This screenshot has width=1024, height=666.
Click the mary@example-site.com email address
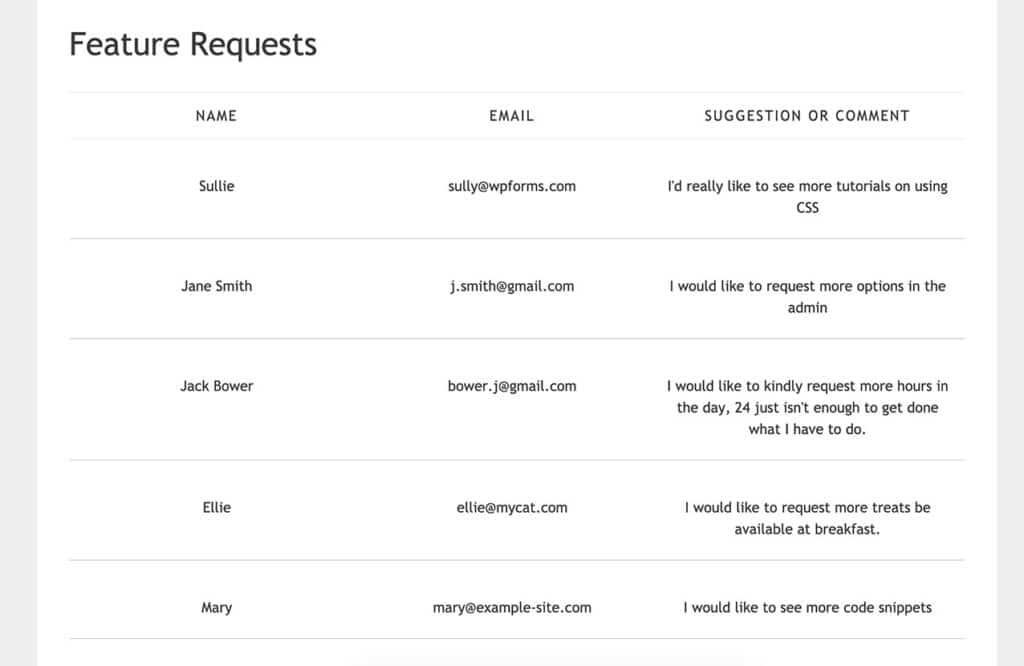pyautogui.click(x=512, y=608)
